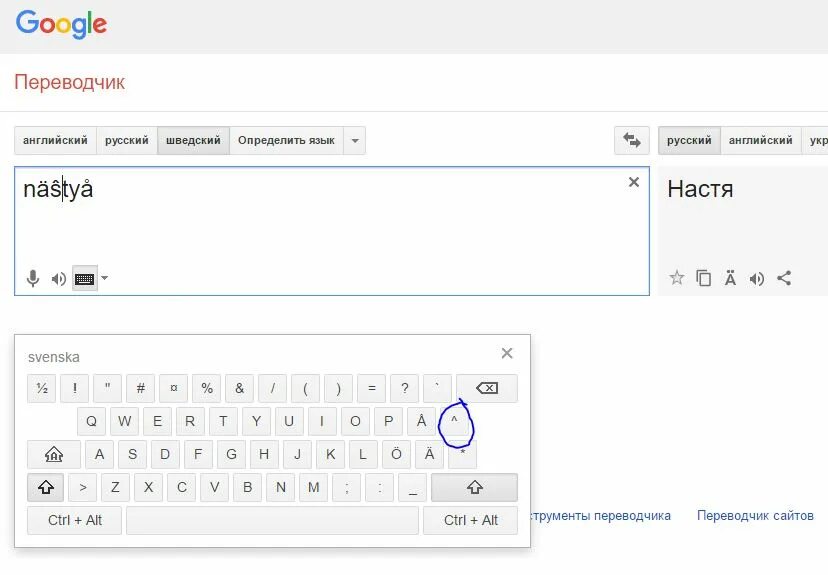Image resolution: width=828 pixels, height=575 pixels.
Task: Select русский as target language
Action: point(689,140)
